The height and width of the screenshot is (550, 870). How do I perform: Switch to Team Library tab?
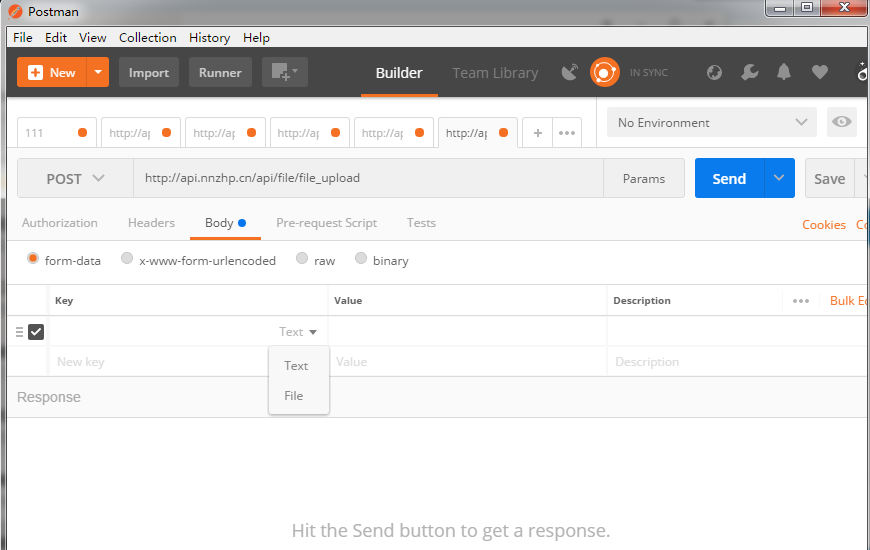495,73
